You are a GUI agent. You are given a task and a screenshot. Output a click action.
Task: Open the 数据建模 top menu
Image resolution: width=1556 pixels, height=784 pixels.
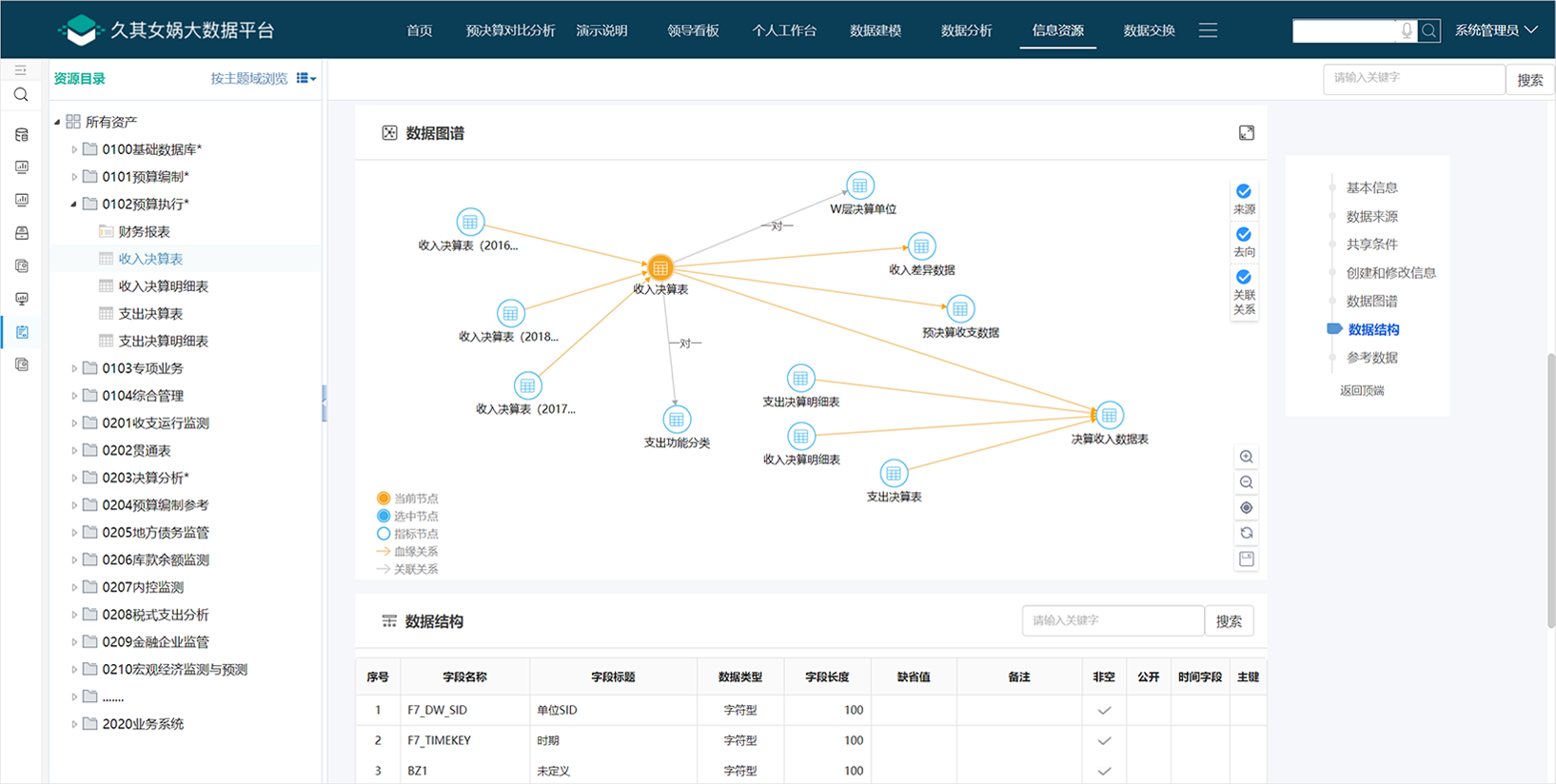(875, 30)
